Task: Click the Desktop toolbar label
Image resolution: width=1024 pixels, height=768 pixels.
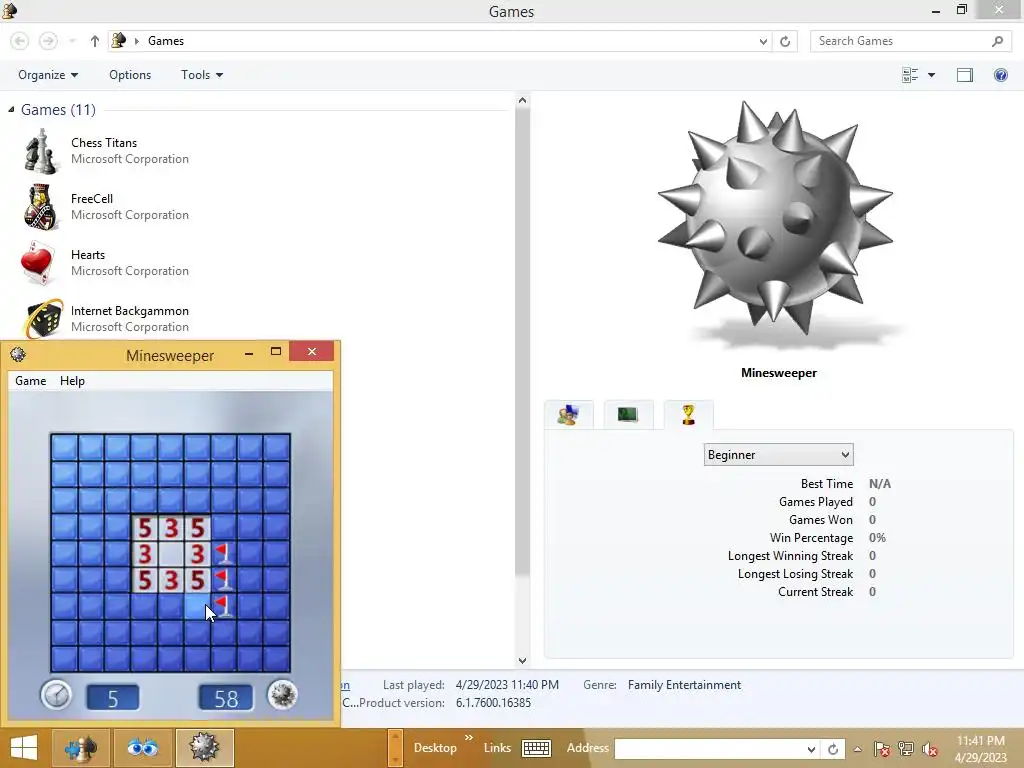Action: (x=435, y=748)
